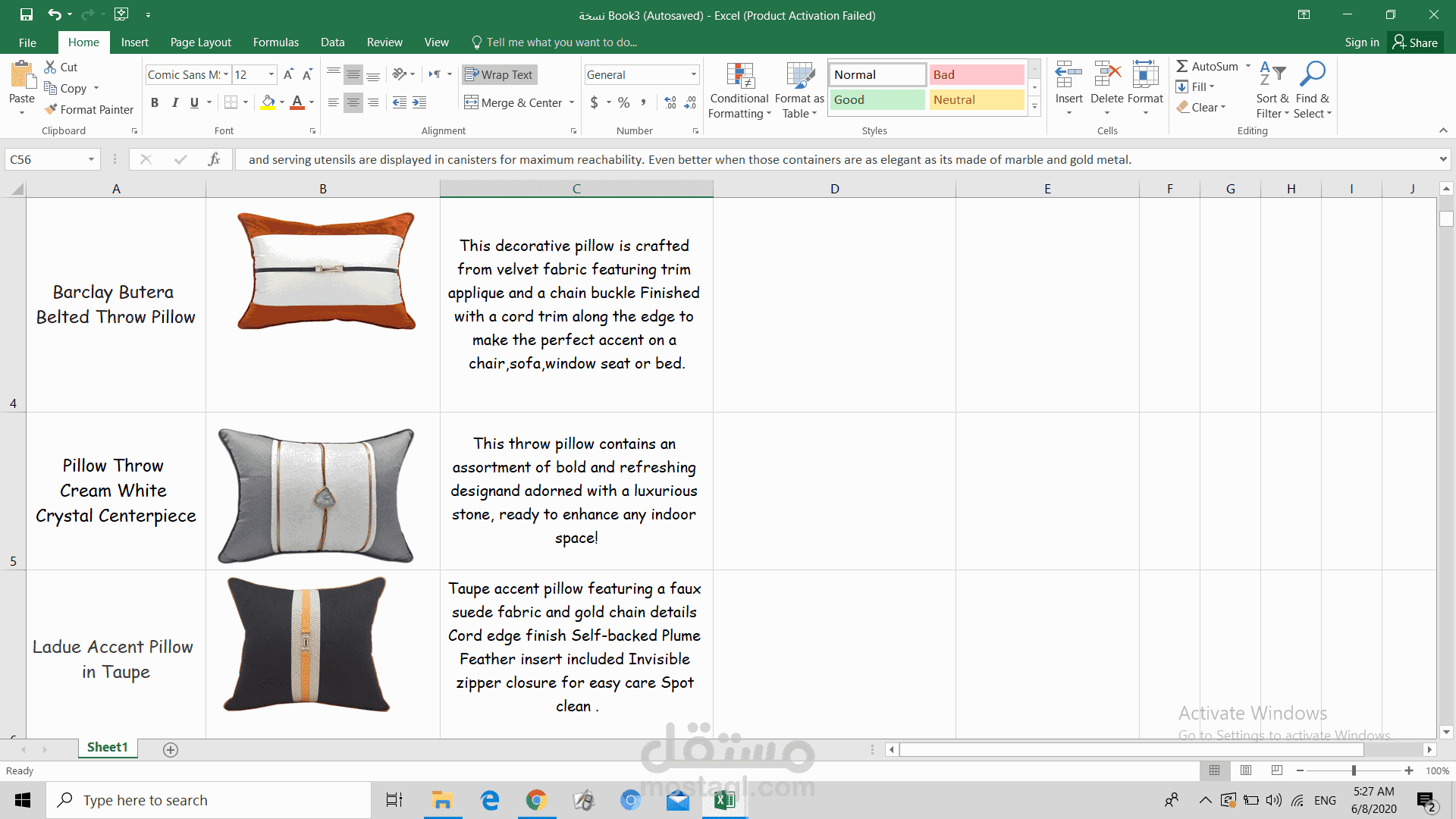Apply Percent Style number format
Image resolution: width=1456 pixels, height=819 pixels.
tap(623, 102)
